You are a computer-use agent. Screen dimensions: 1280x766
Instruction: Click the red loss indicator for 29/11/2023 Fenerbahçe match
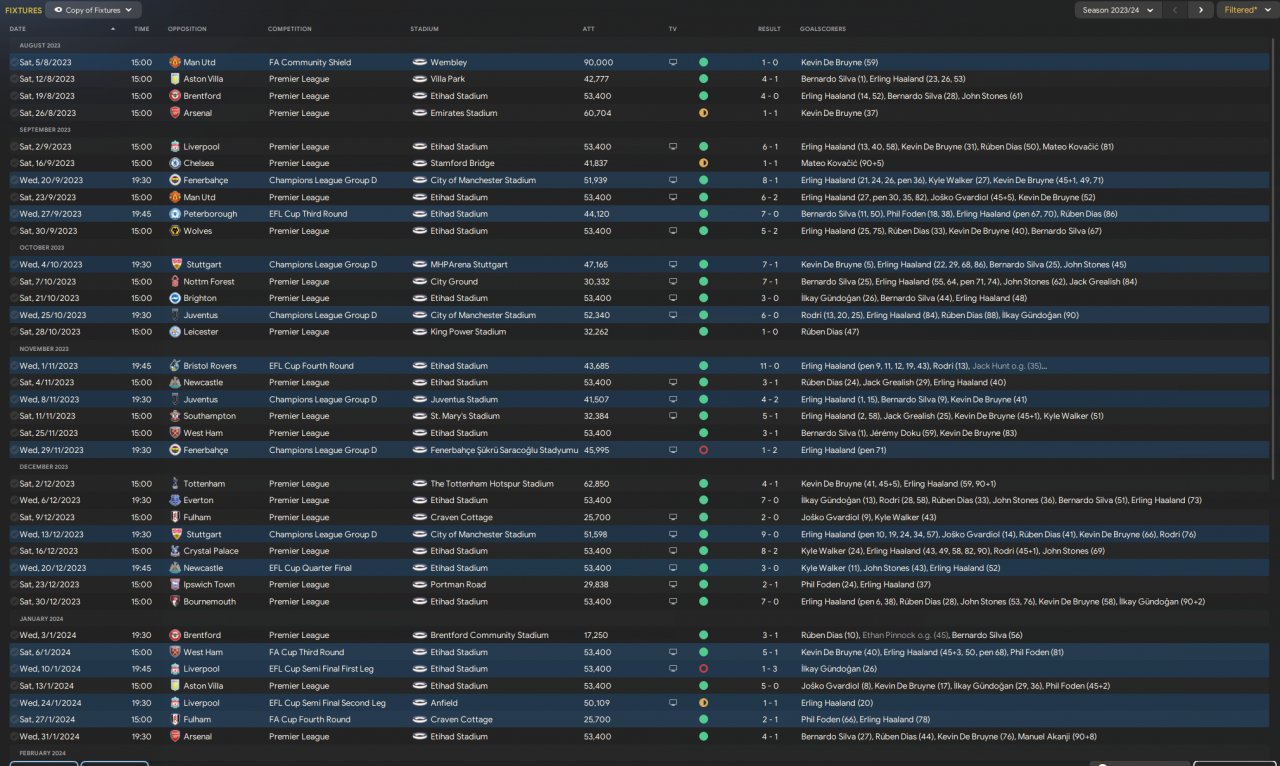pyautogui.click(x=703, y=450)
